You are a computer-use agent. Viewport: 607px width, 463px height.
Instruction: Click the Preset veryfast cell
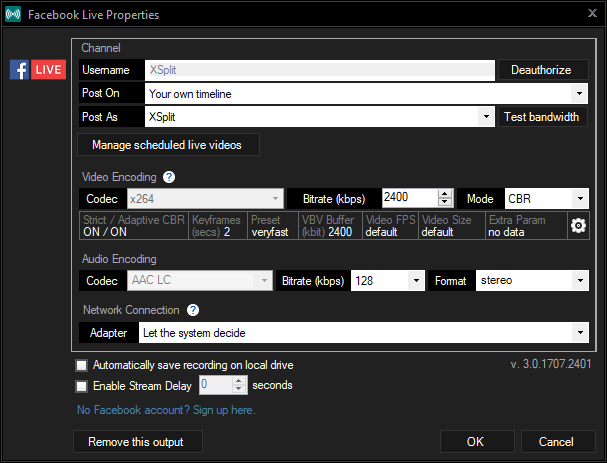273,226
